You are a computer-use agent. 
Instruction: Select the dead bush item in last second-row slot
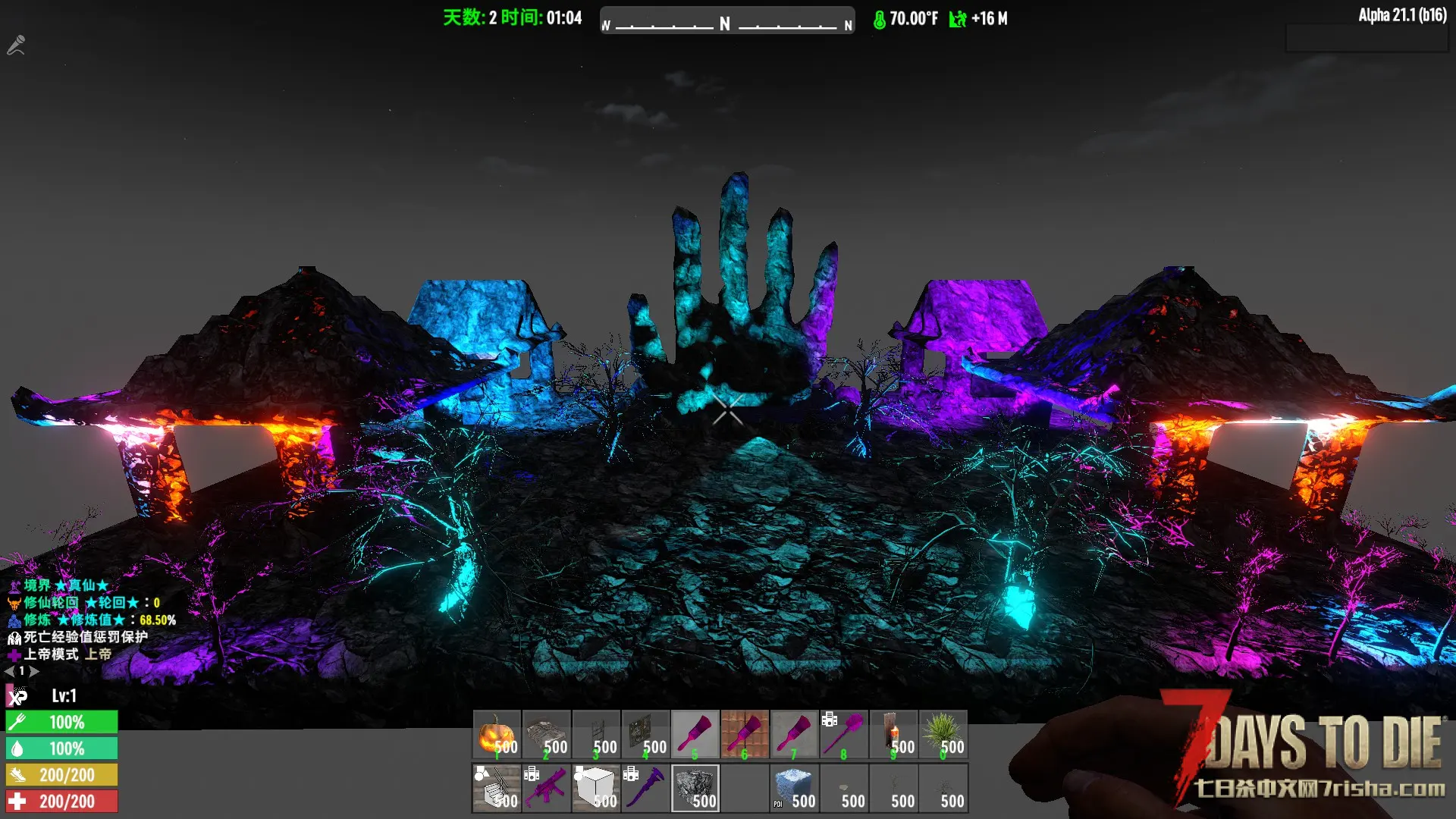(943, 788)
